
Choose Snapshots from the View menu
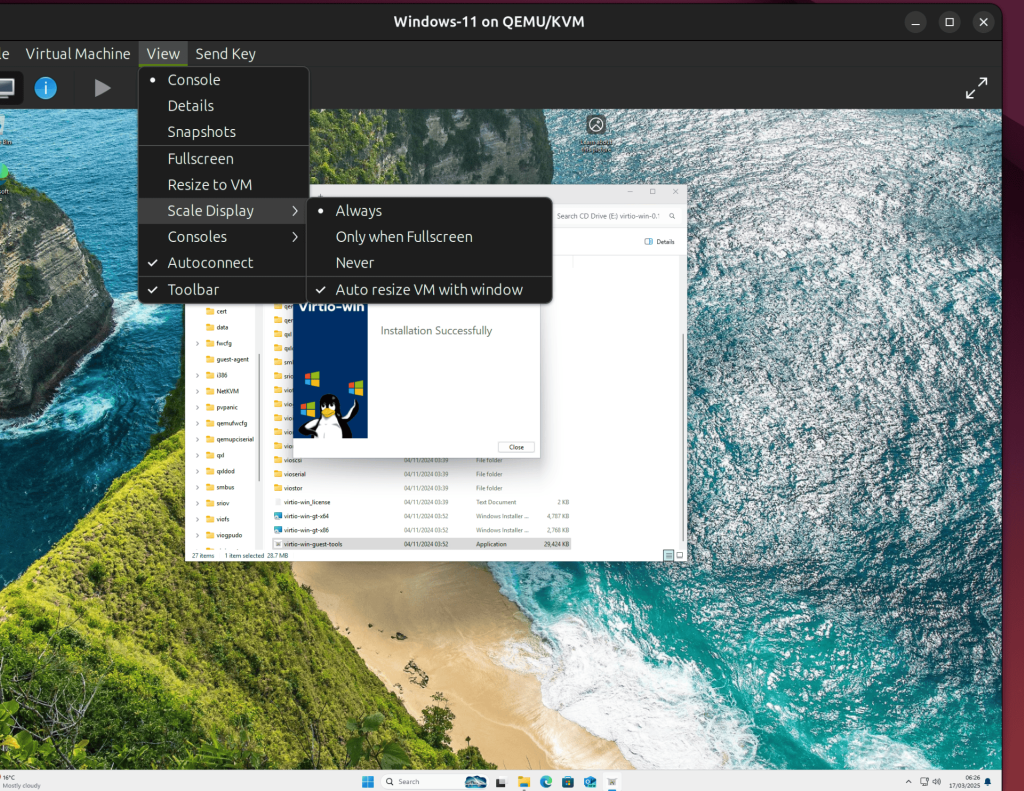201,131
